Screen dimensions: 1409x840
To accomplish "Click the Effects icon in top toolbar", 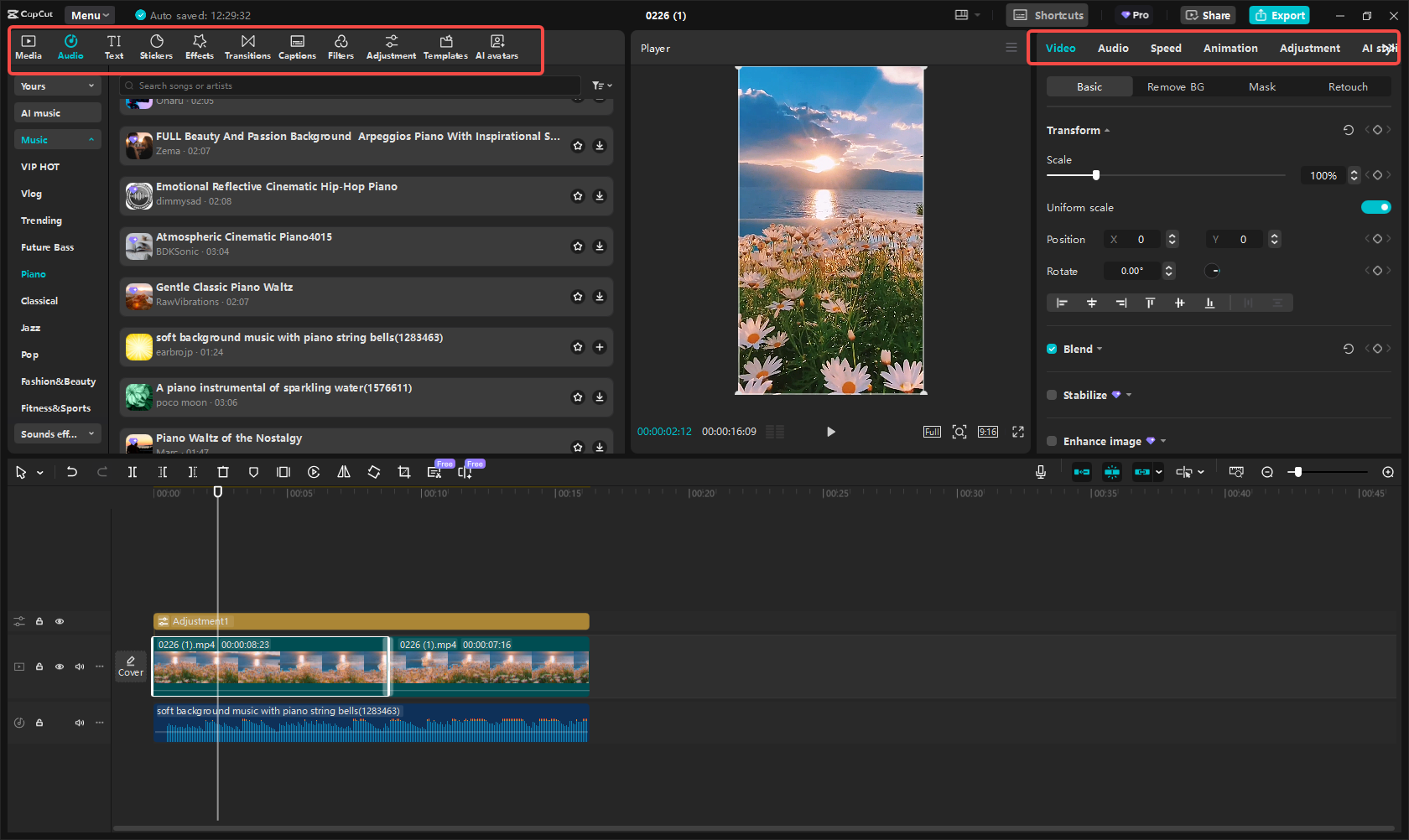I will 200,47.
